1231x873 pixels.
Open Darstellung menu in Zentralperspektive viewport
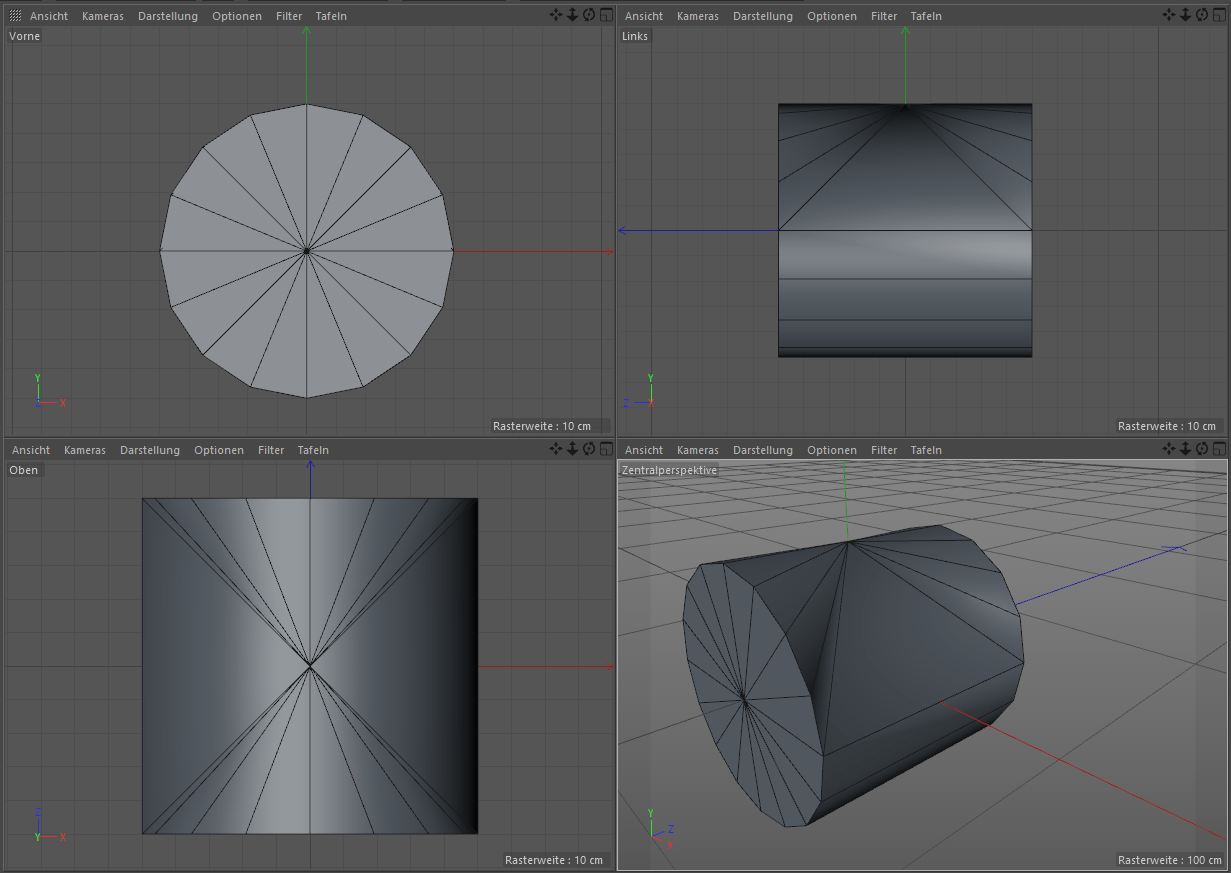click(763, 450)
